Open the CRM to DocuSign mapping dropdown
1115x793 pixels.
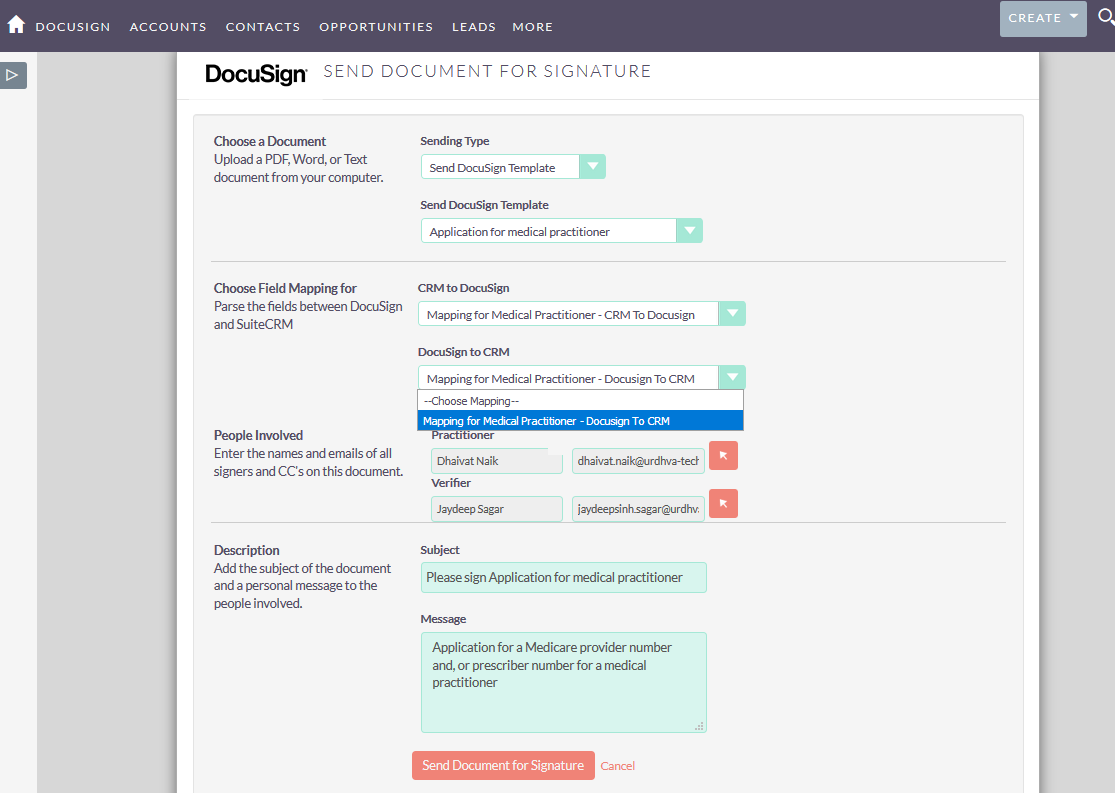click(x=582, y=314)
